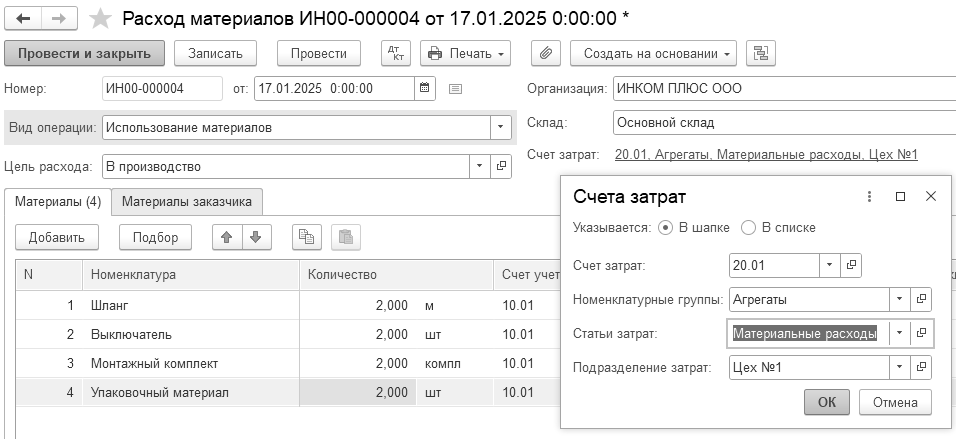This screenshot has height=439, width=956.
Task: Switch to Материалы (4) tab
Action: tap(58, 202)
